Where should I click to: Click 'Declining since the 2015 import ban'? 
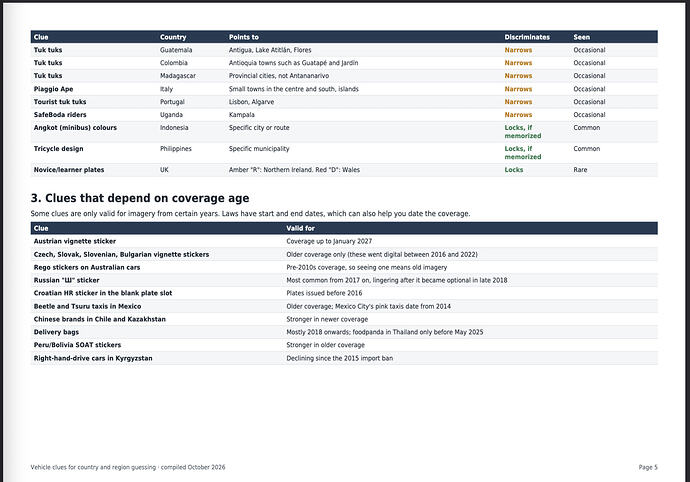(x=339, y=358)
